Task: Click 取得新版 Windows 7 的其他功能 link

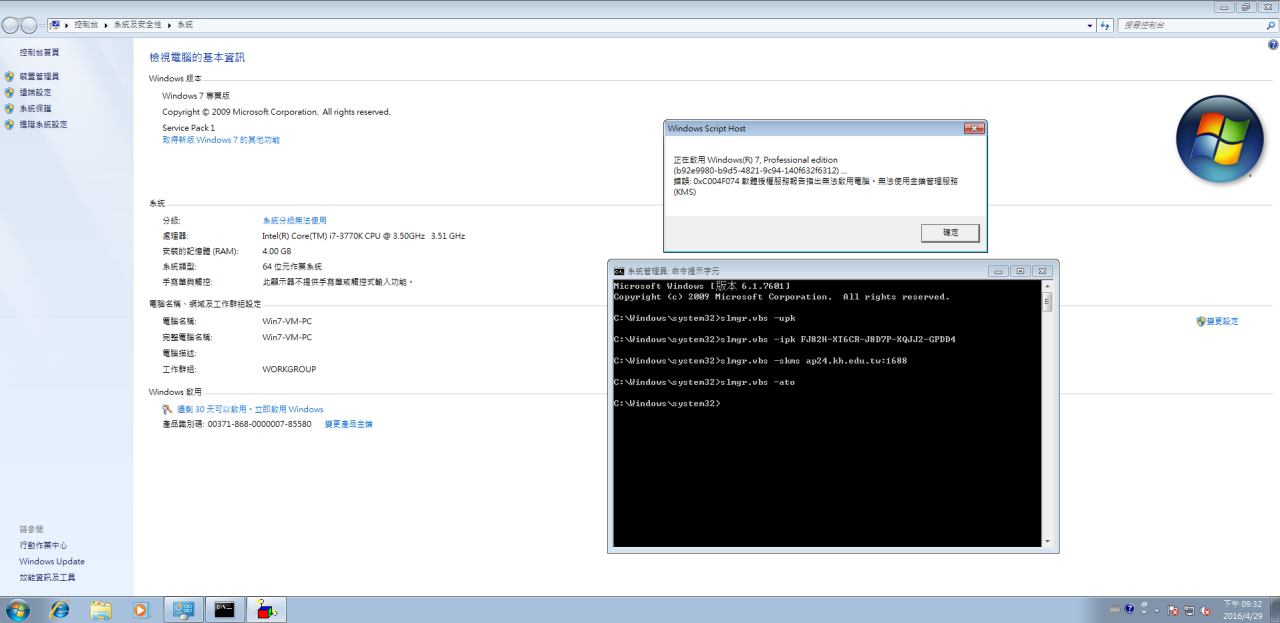Action: [x=221, y=140]
